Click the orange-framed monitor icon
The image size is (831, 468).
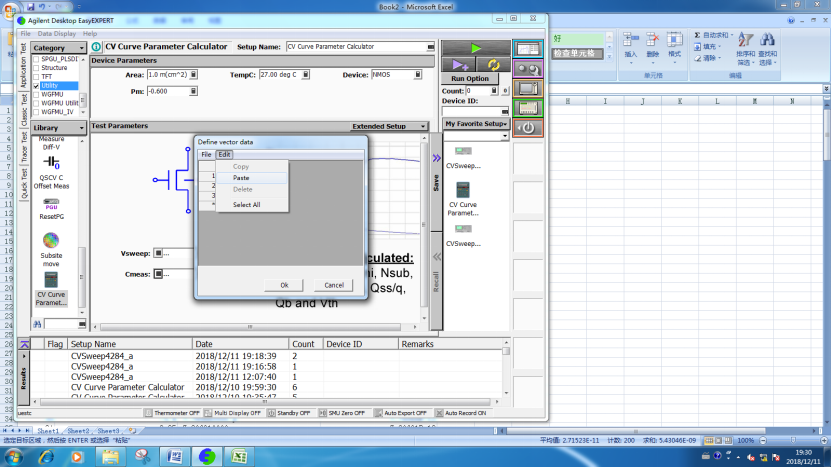coord(528,89)
